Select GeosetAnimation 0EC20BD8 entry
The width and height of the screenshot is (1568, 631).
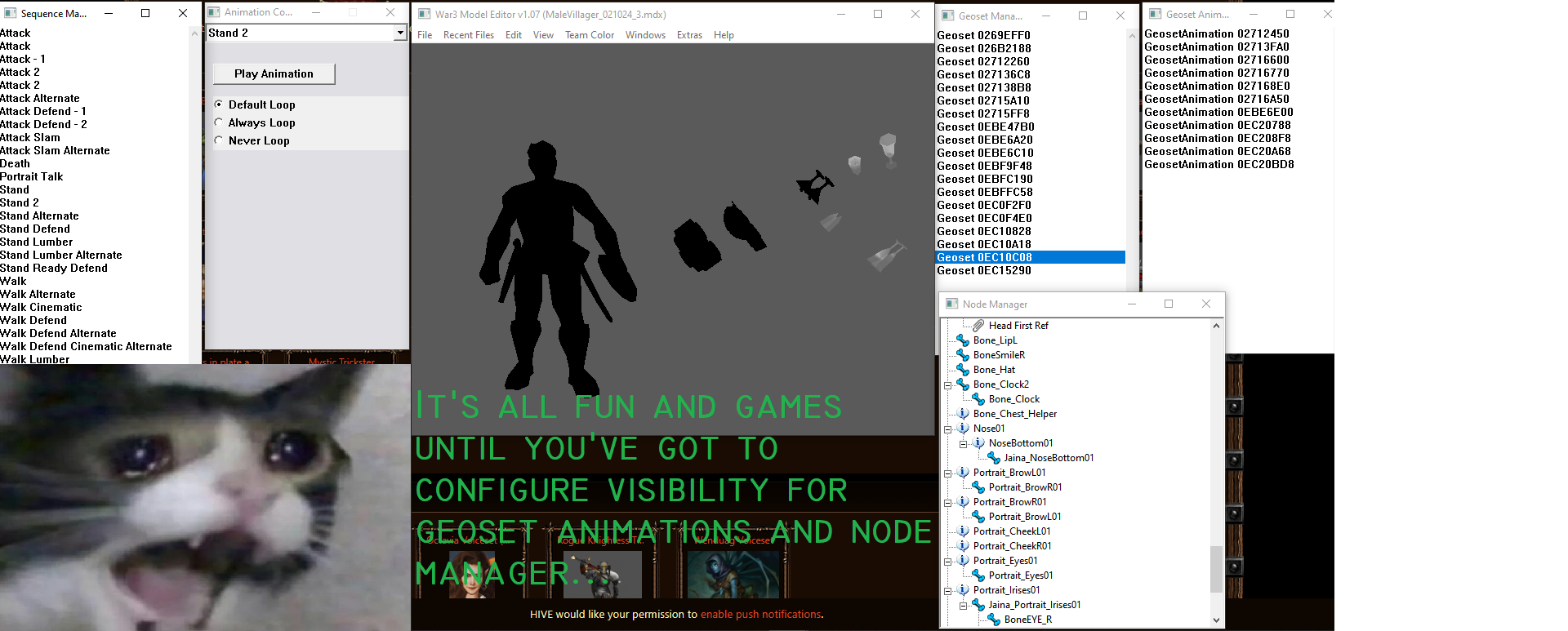coord(1219,164)
